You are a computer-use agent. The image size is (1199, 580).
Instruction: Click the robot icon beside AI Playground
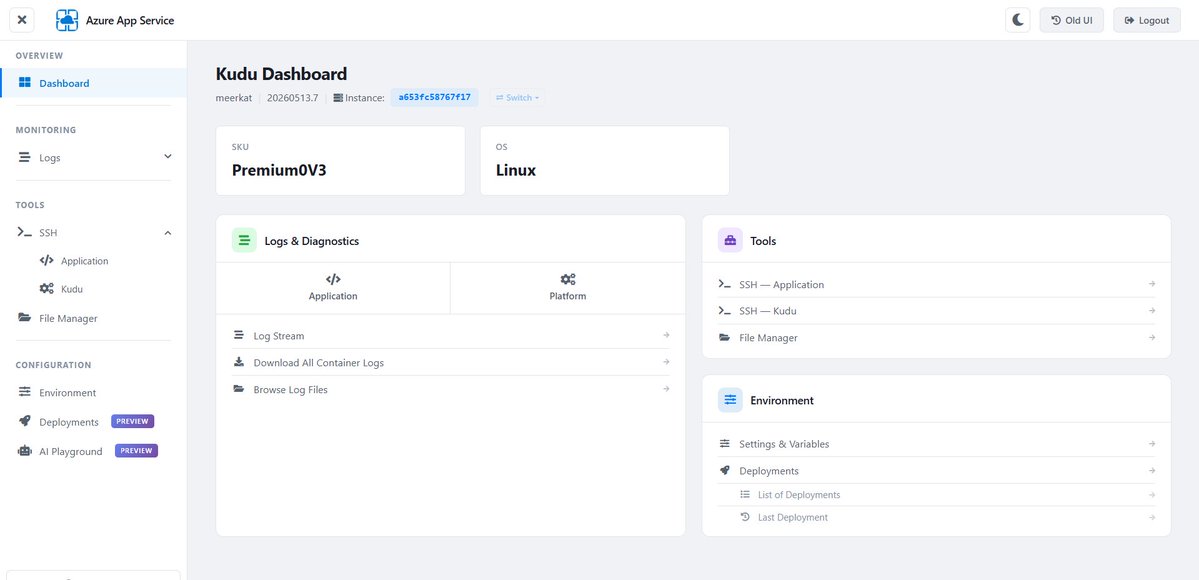tap(24, 451)
